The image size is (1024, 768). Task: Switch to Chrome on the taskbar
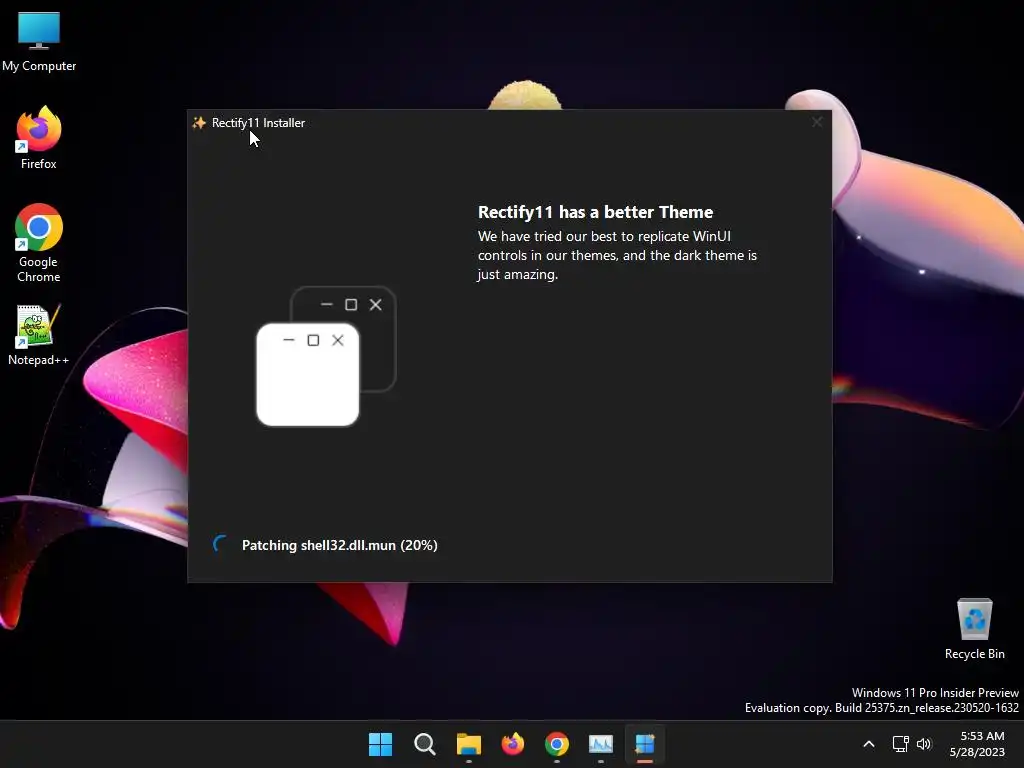pos(556,744)
